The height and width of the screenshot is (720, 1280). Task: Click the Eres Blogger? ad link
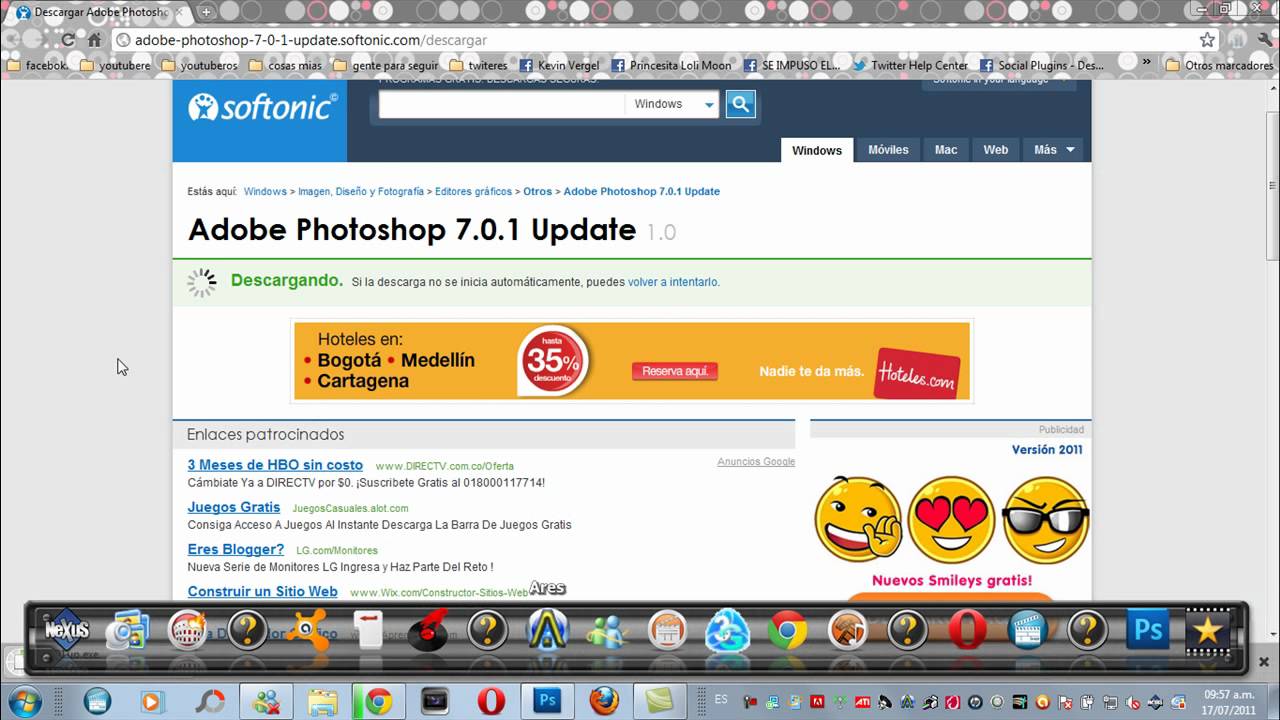tap(236, 549)
